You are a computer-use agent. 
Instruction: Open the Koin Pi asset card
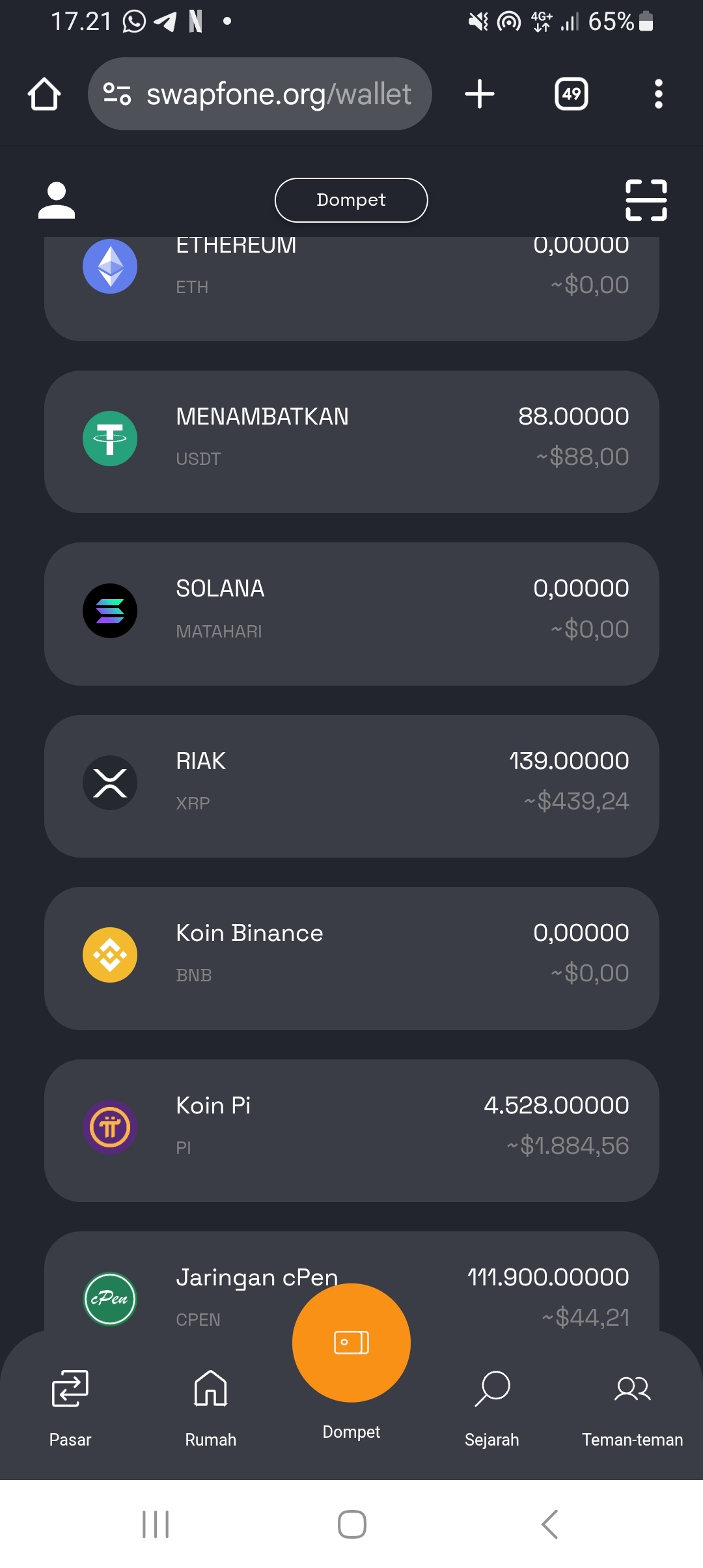(x=351, y=1130)
